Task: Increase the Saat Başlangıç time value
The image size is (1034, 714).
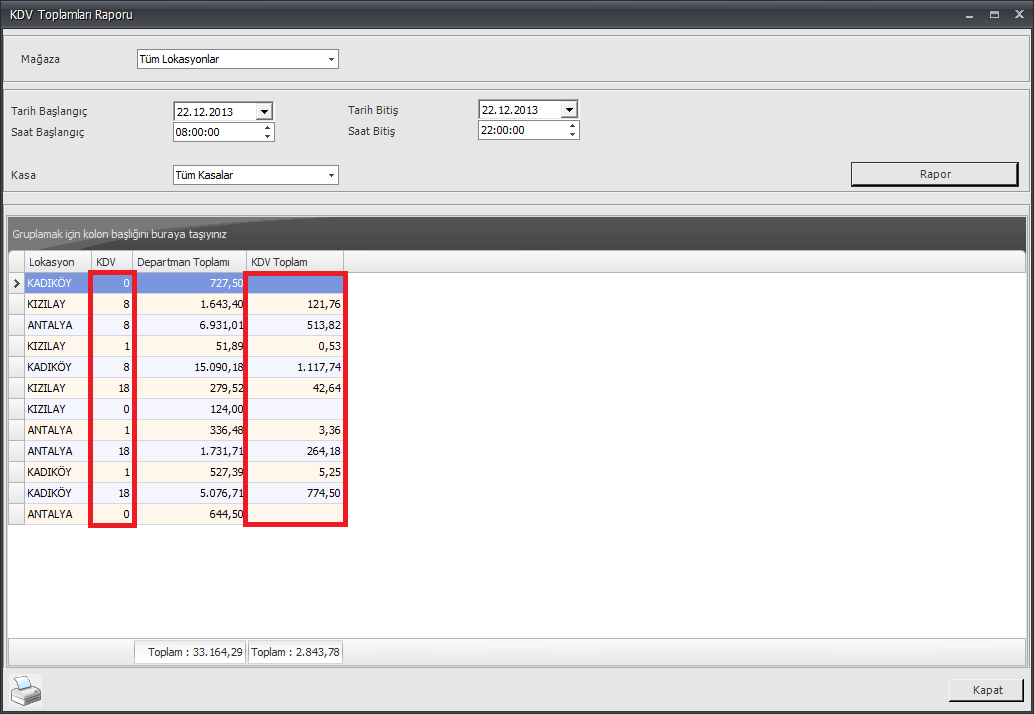Action: (267, 127)
